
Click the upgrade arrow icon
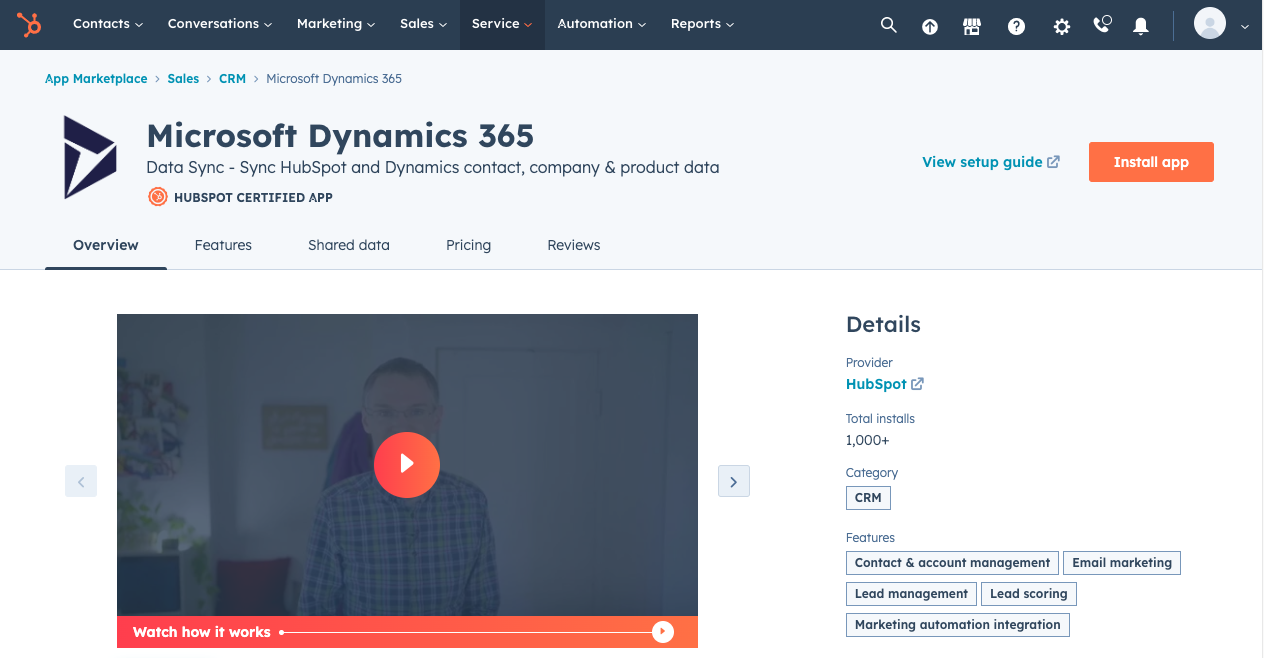[929, 25]
